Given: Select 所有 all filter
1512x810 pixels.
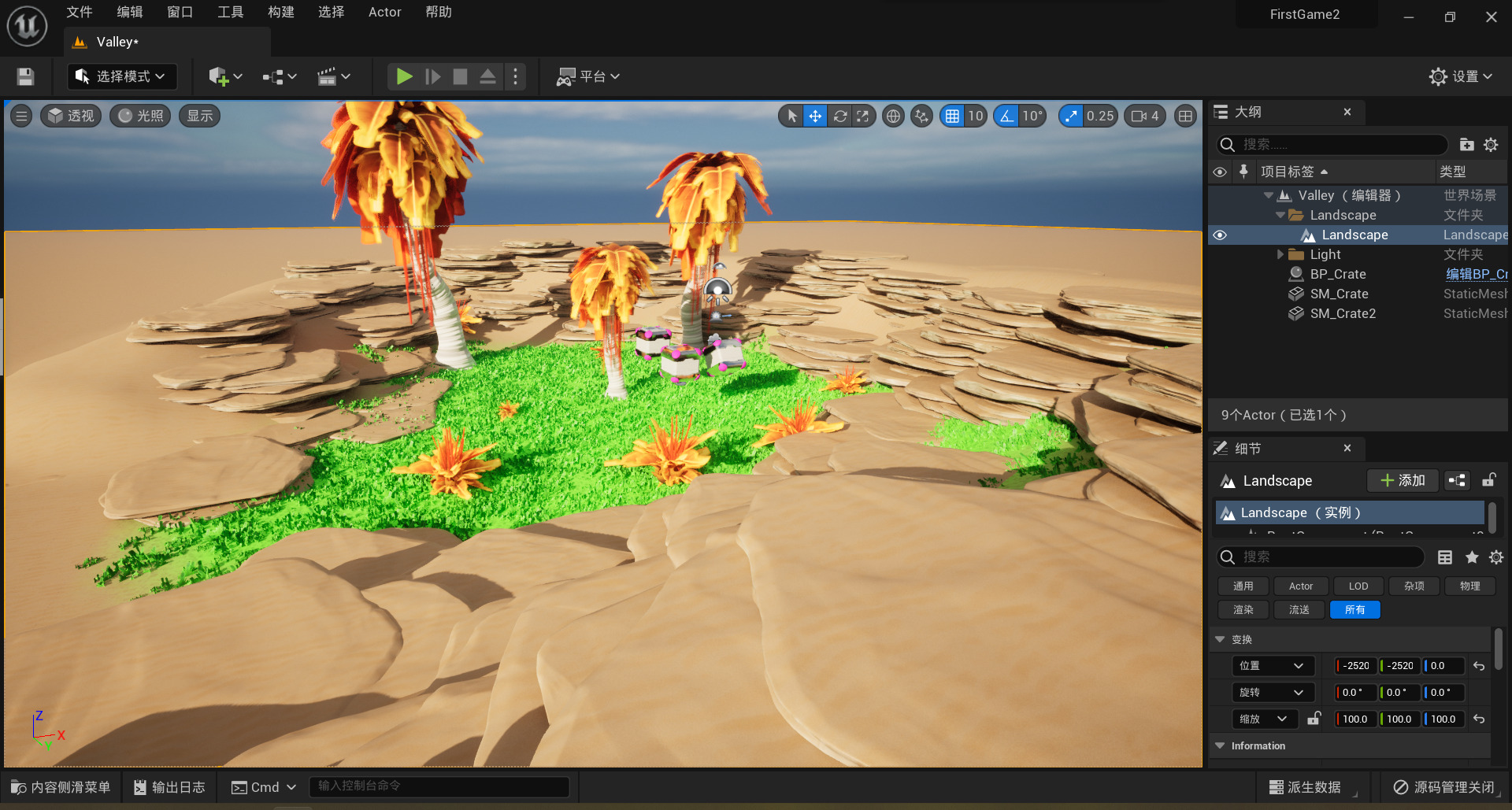Looking at the screenshot, I should pos(1354,610).
